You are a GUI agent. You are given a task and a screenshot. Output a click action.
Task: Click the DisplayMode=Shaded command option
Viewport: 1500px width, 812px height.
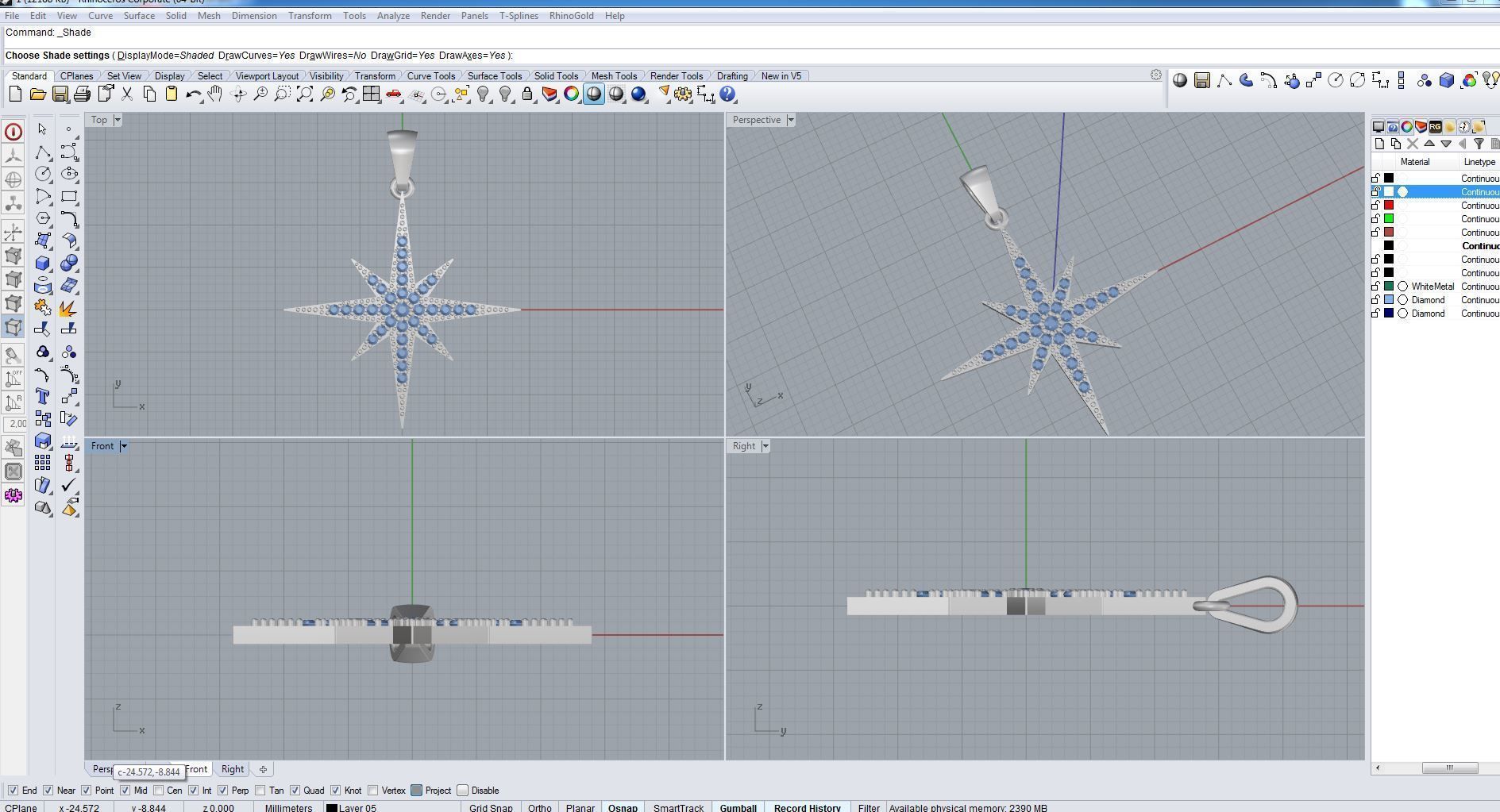click(165, 56)
